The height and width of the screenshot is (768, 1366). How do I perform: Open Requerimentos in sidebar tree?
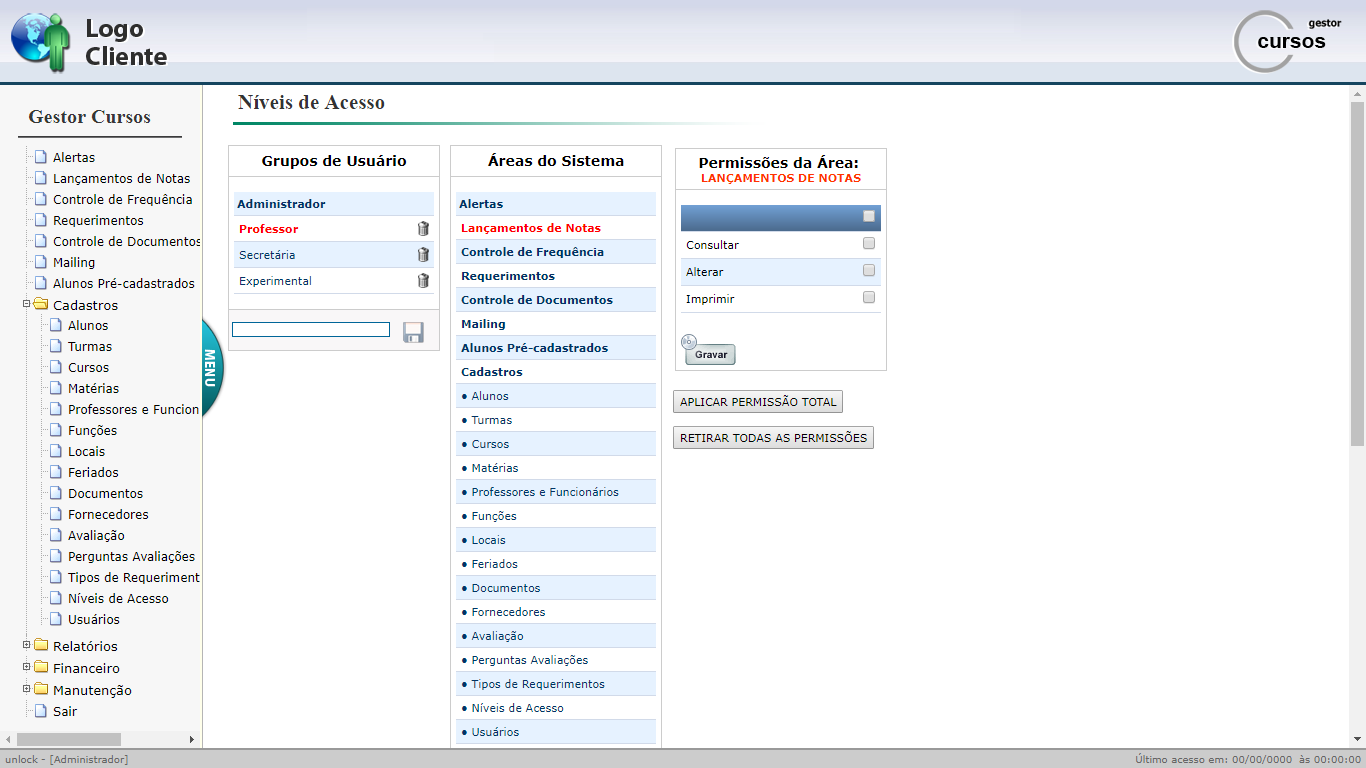98,220
